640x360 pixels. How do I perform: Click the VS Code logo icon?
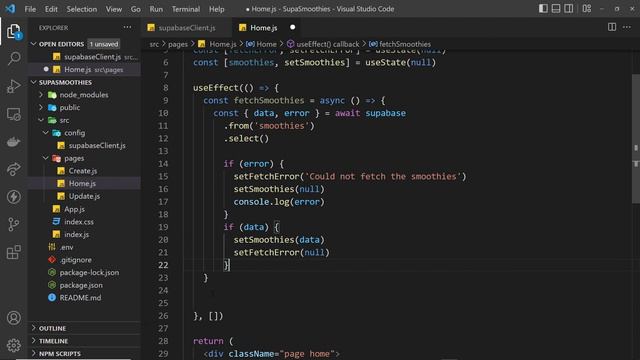click(x=10, y=9)
